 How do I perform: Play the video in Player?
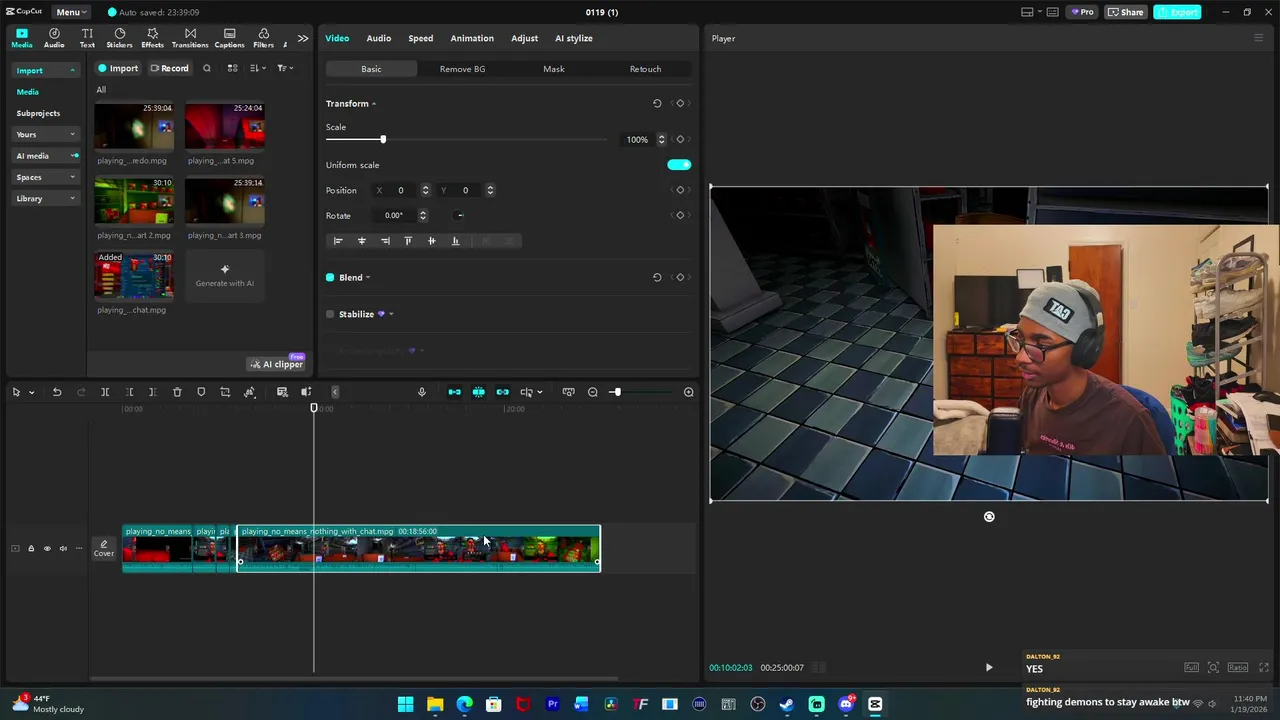(x=989, y=667)
